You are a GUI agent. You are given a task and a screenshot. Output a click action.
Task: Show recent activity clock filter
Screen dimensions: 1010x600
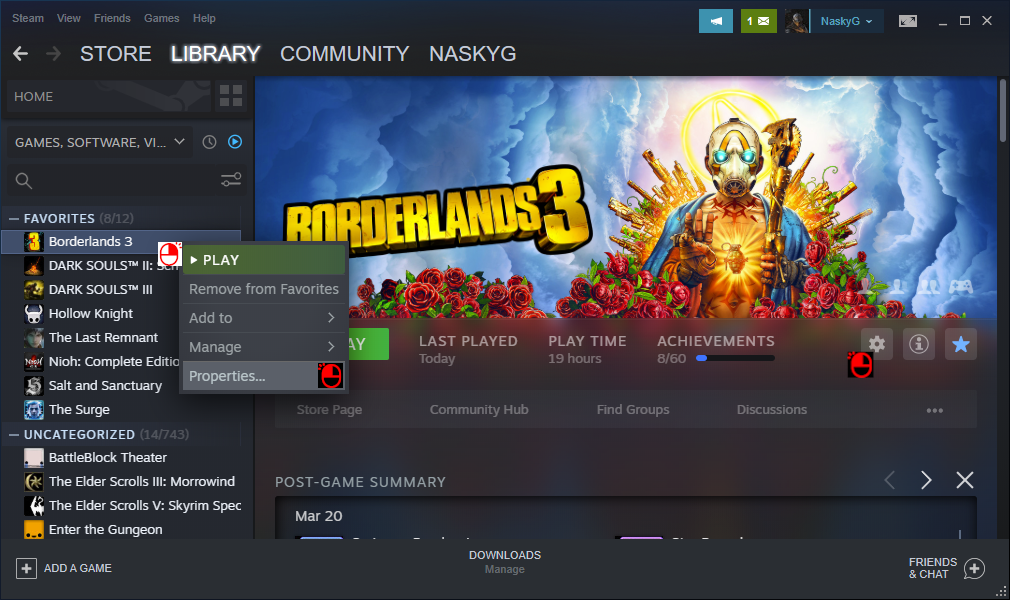tap(209, 142)
